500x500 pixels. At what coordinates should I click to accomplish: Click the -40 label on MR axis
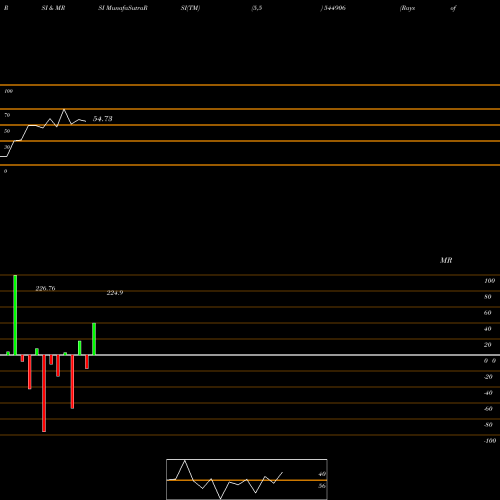tap(488, 393)
